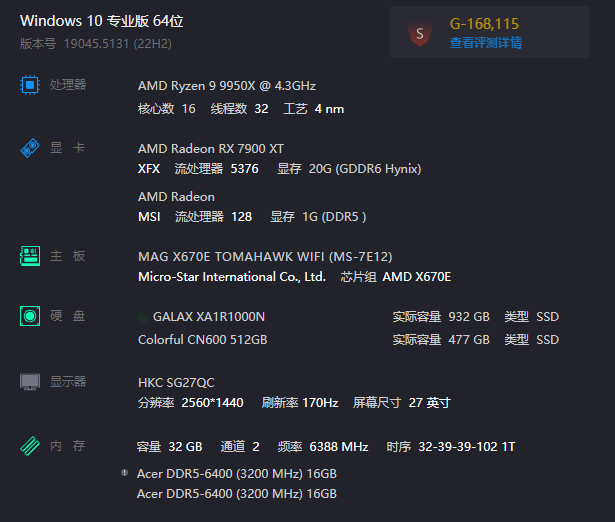Click the motherboard icon
615x522 pixels.
[x=30, y=256]
